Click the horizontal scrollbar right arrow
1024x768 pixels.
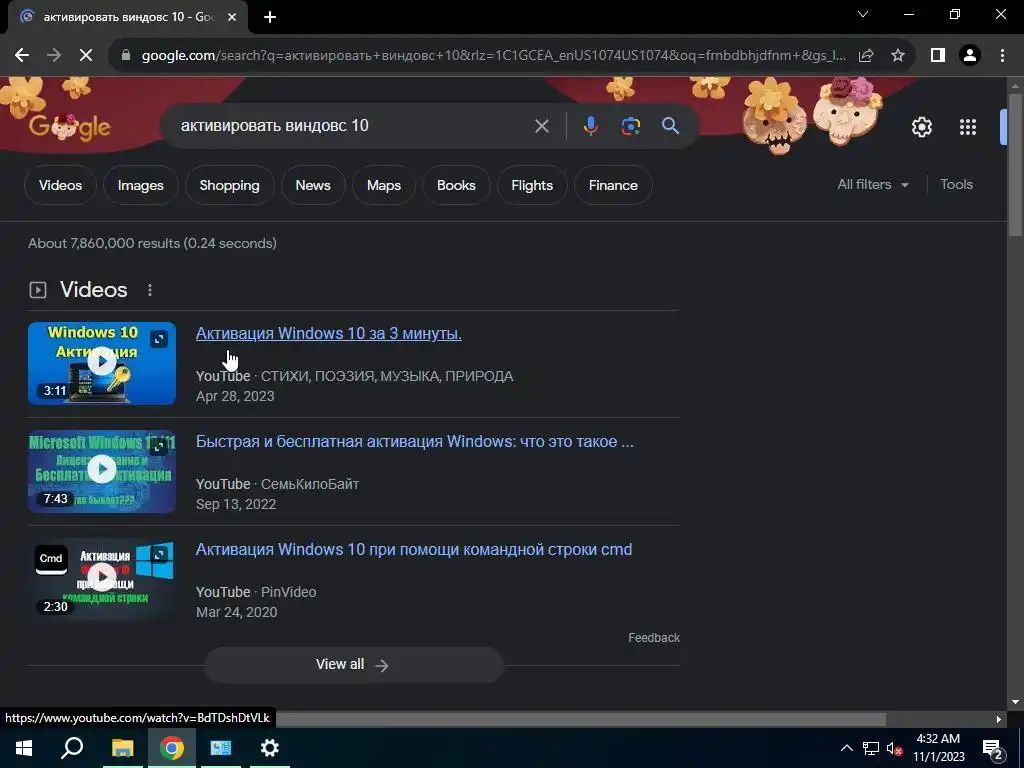[x=999, y=719]
